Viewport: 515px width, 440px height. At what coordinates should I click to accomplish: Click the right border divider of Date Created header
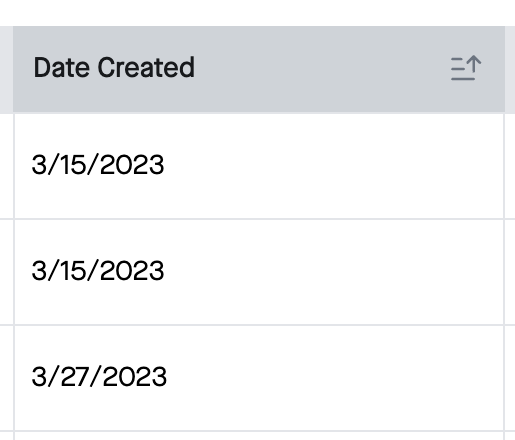[505, 69]
